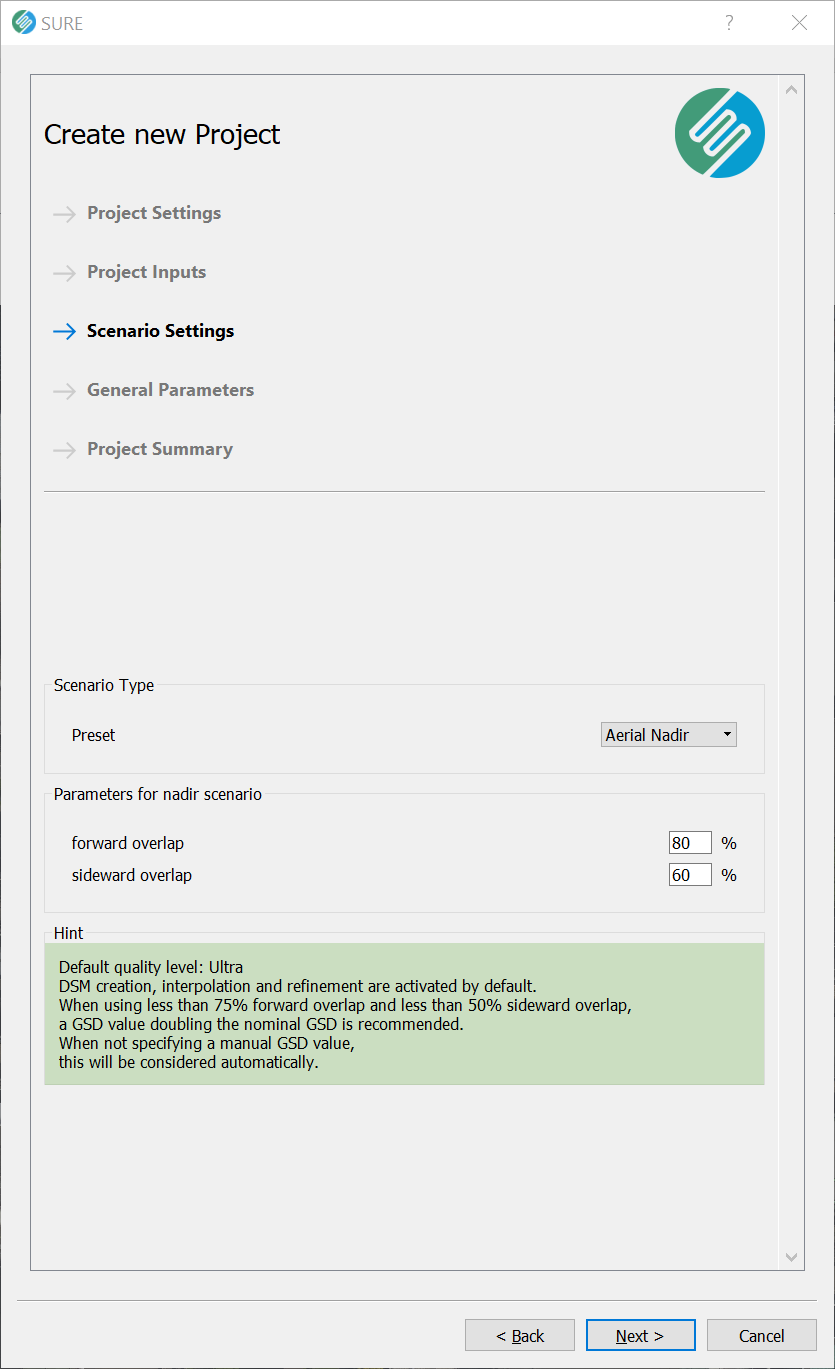835x1369 pixels.
Task: Cancel the new project wizard
Action: (x=762, y=1335)
